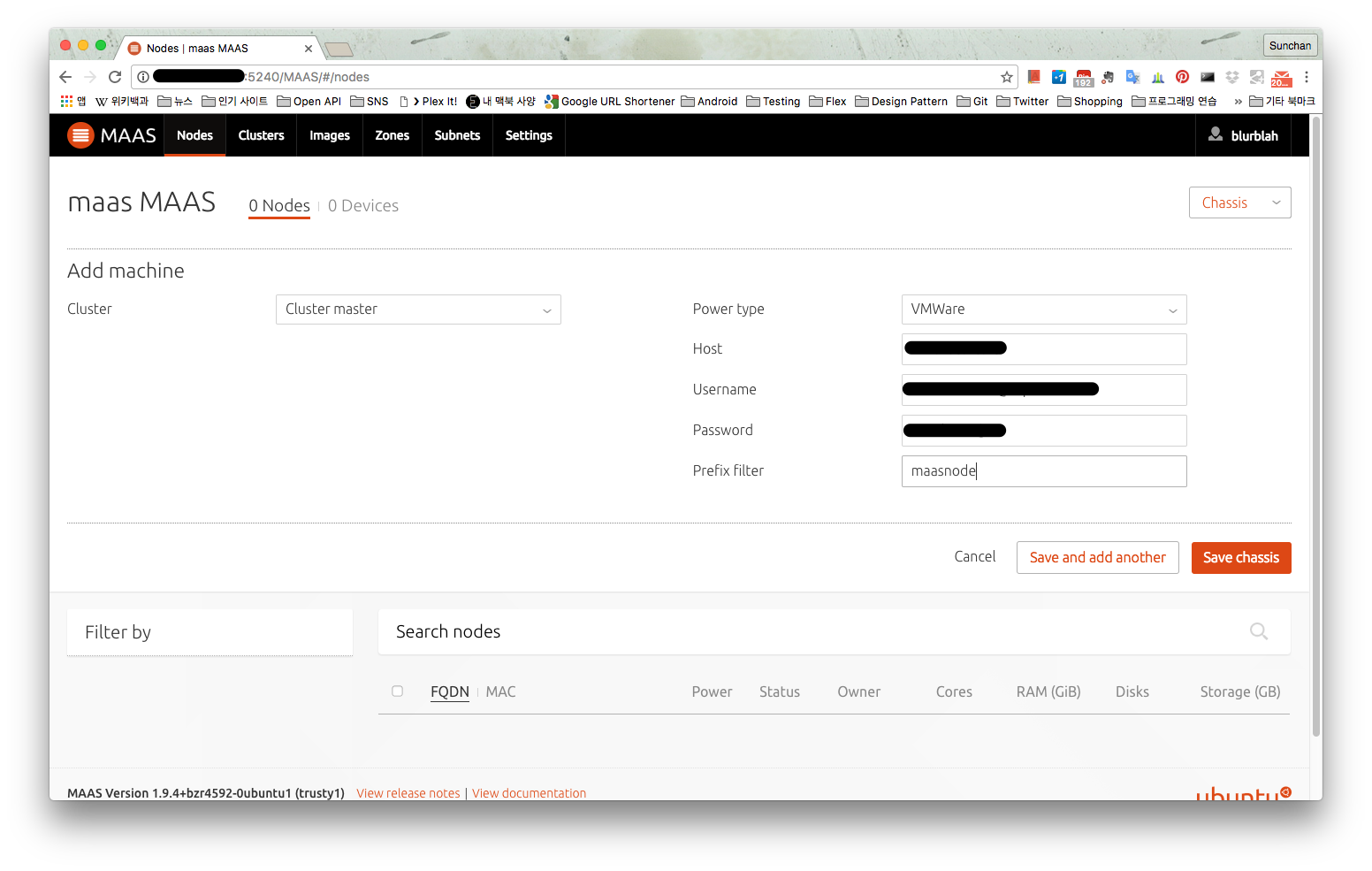The height and width of the screenshot is (871, 1372).
Task: Open the Subnets menu item
Action: coord(457,135)
